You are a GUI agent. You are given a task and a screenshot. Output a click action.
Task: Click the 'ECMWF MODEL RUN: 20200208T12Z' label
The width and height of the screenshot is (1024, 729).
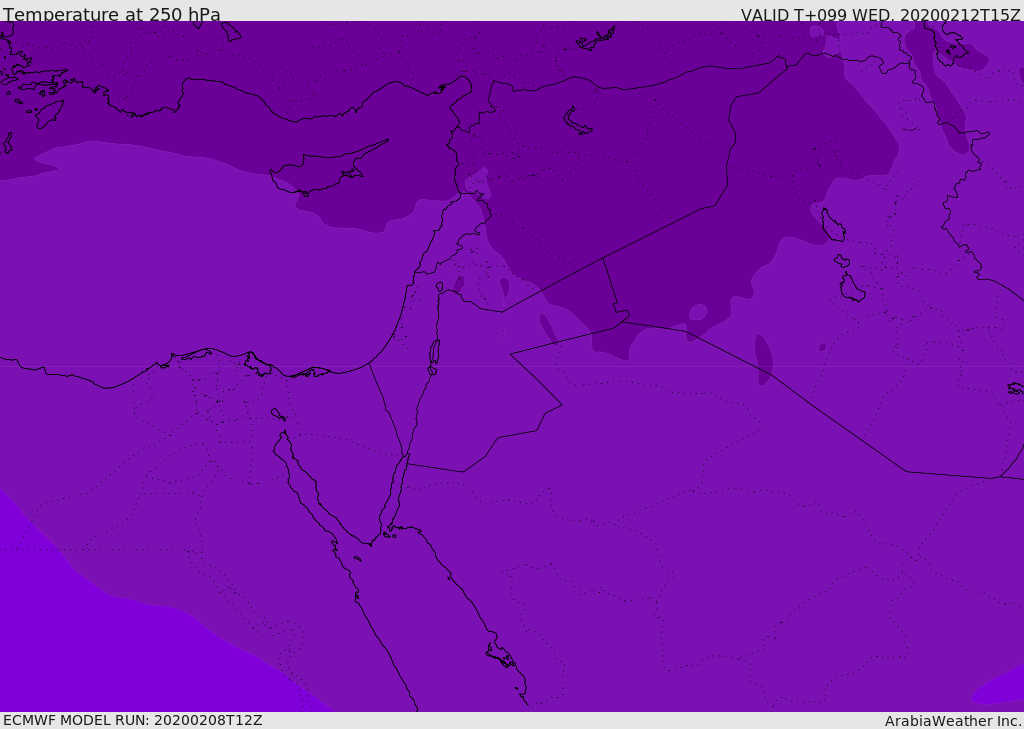[x=133, y=720]
